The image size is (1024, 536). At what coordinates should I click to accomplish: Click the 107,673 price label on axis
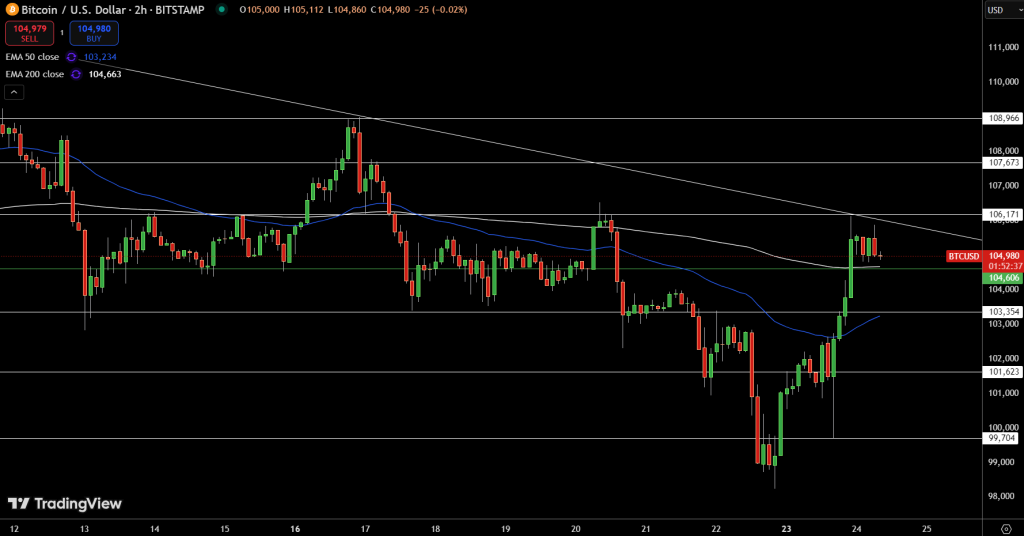coord(1003,163)
